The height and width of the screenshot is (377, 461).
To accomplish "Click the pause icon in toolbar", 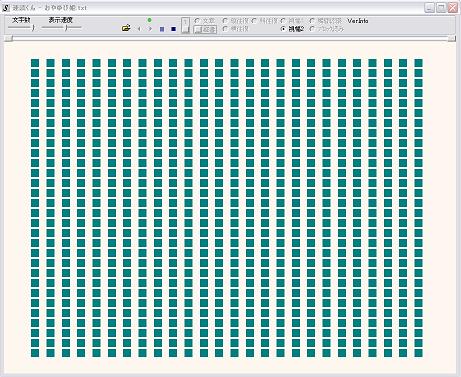I will tap(162, 29).
